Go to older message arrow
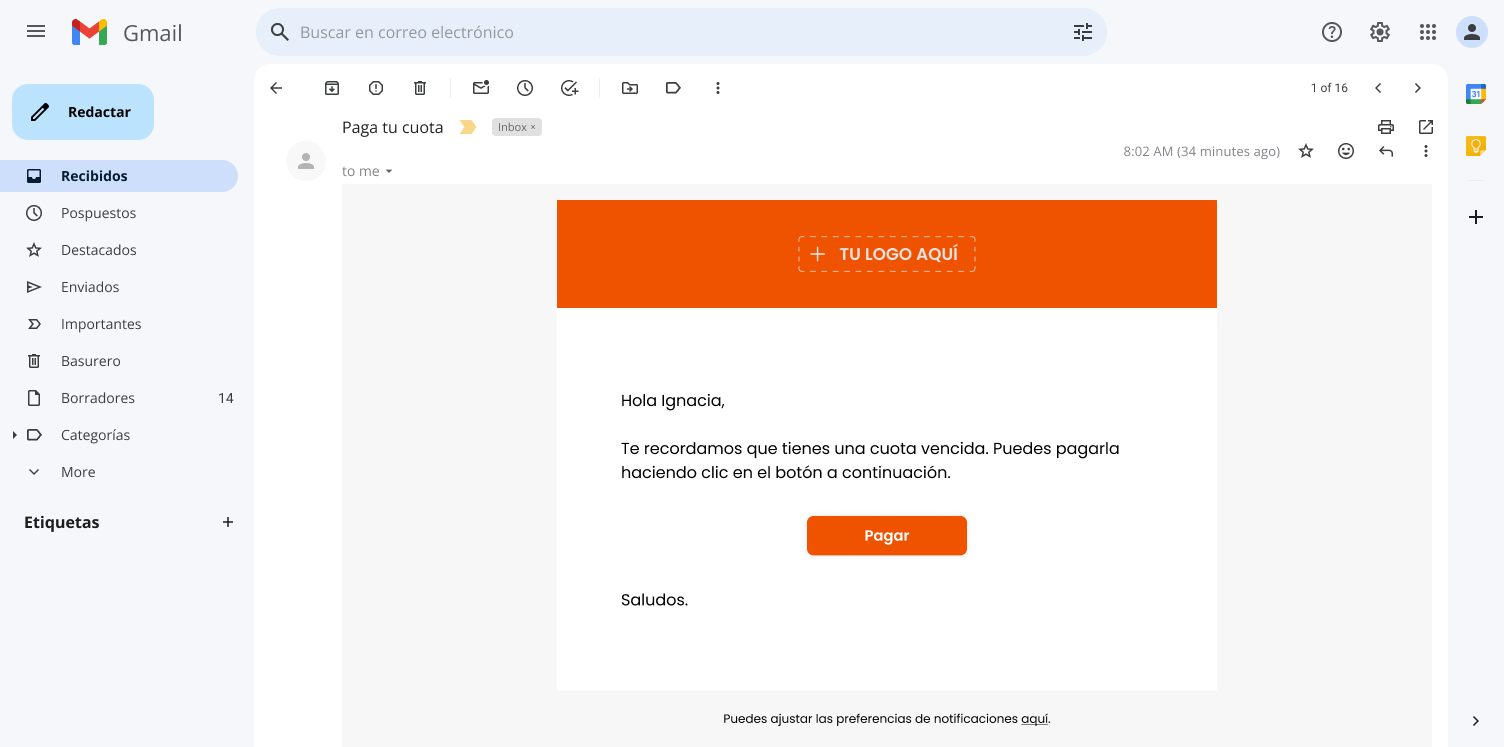 (x=1418, y=88)
